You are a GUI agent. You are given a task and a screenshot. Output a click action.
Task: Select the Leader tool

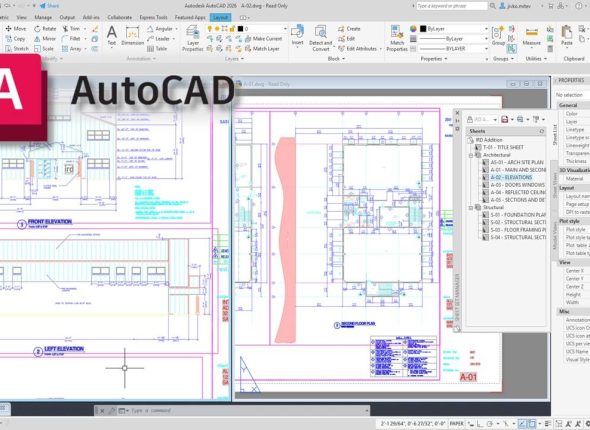158,39
